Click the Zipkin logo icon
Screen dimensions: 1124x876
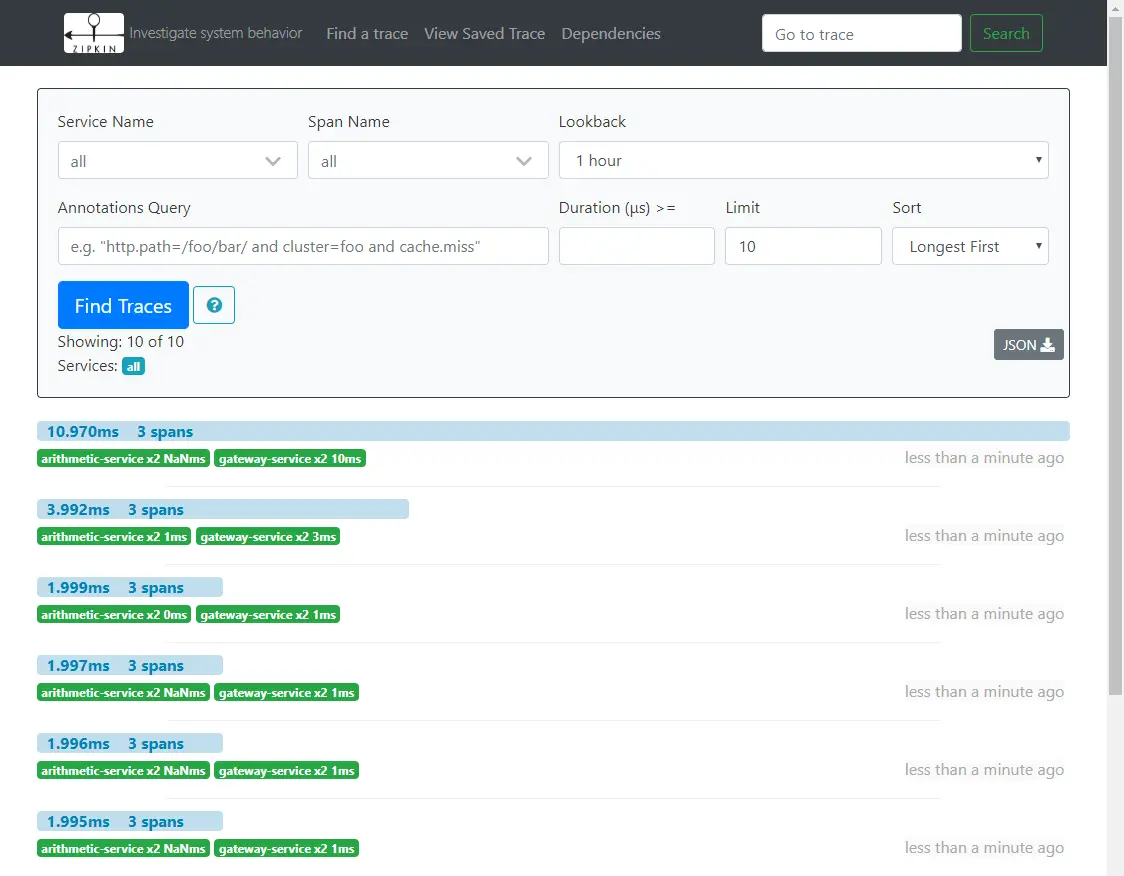click(x=94, y=33)
